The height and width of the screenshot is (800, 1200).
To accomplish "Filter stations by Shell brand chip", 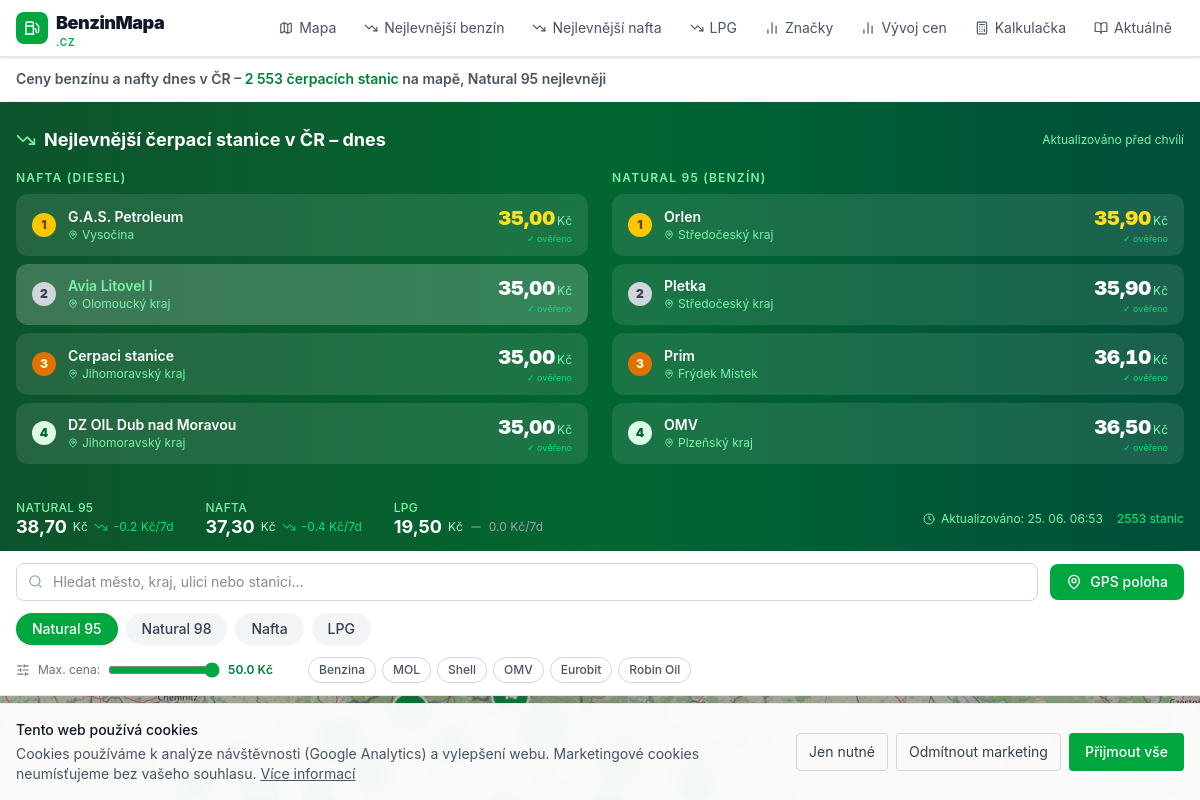I will pyautogui.click(x=462, y=670).
